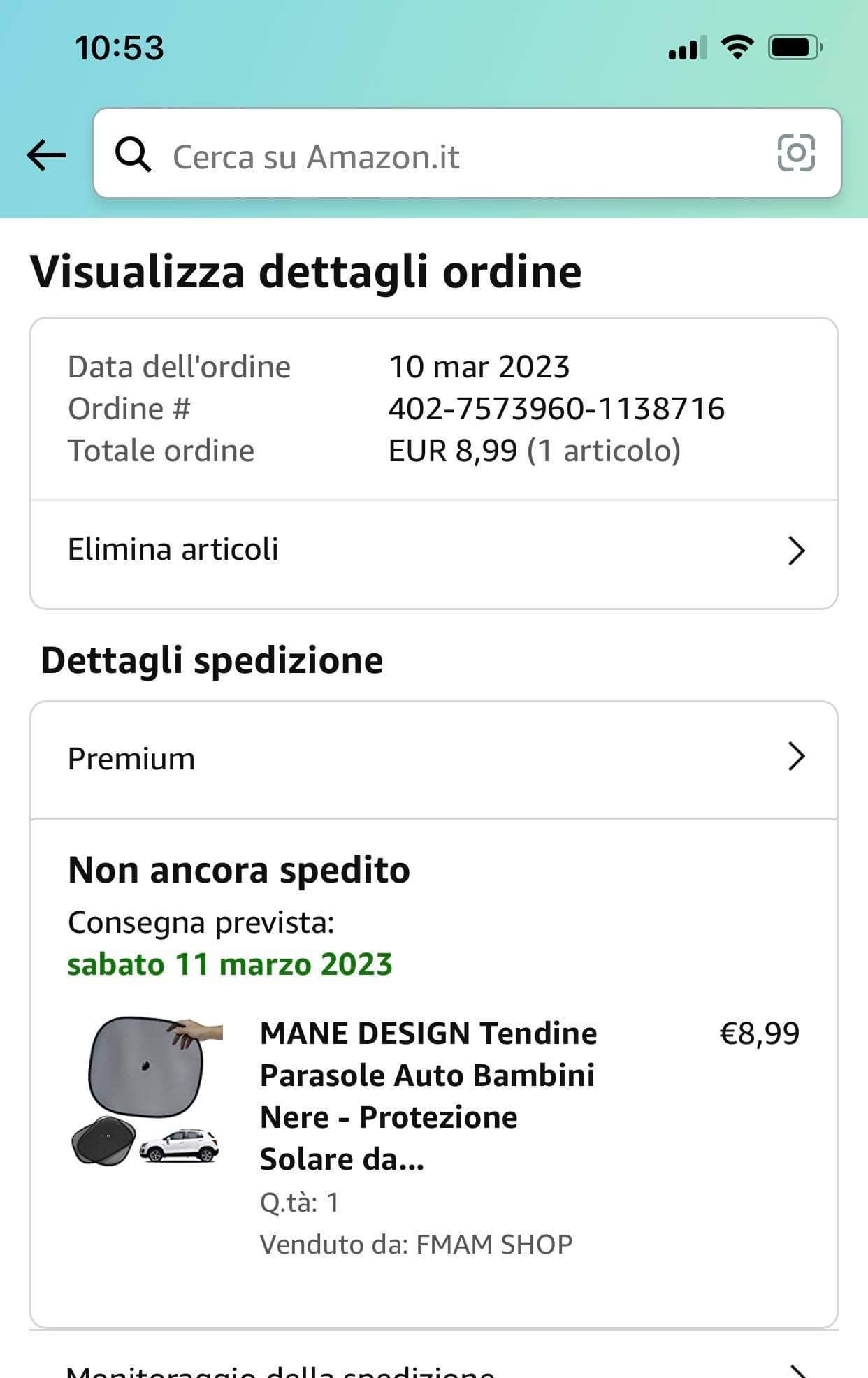Tap the sabato 11 marzo 2023 delivery date
This screenshot has width=868, height=1378.
230,964
